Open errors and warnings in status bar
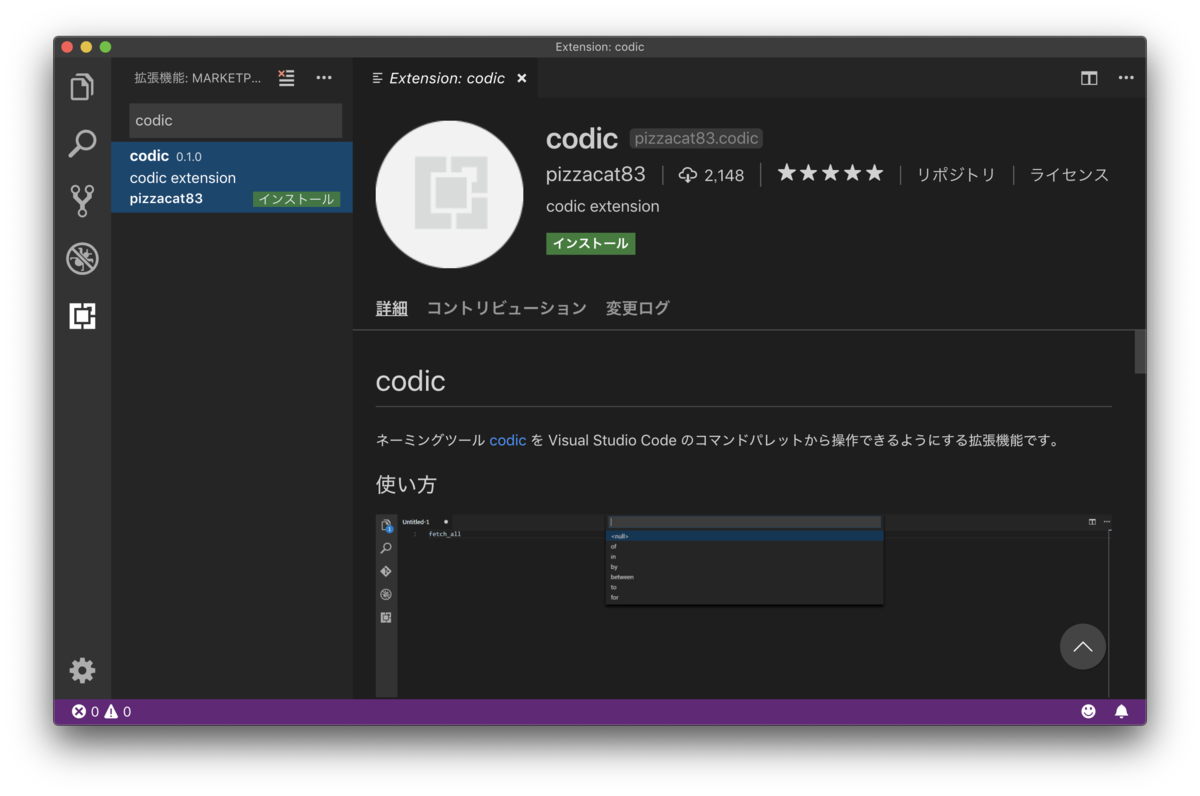Screen dimensions: 1200x796 tap(101, 712)
